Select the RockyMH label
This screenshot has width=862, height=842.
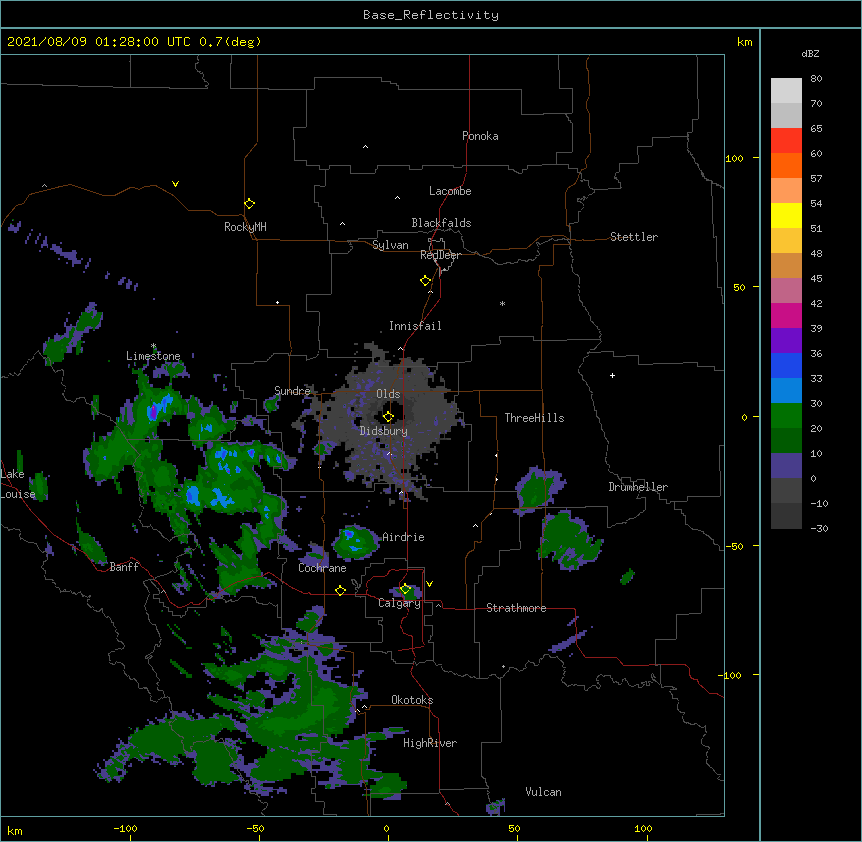click(x=245, y=227)
